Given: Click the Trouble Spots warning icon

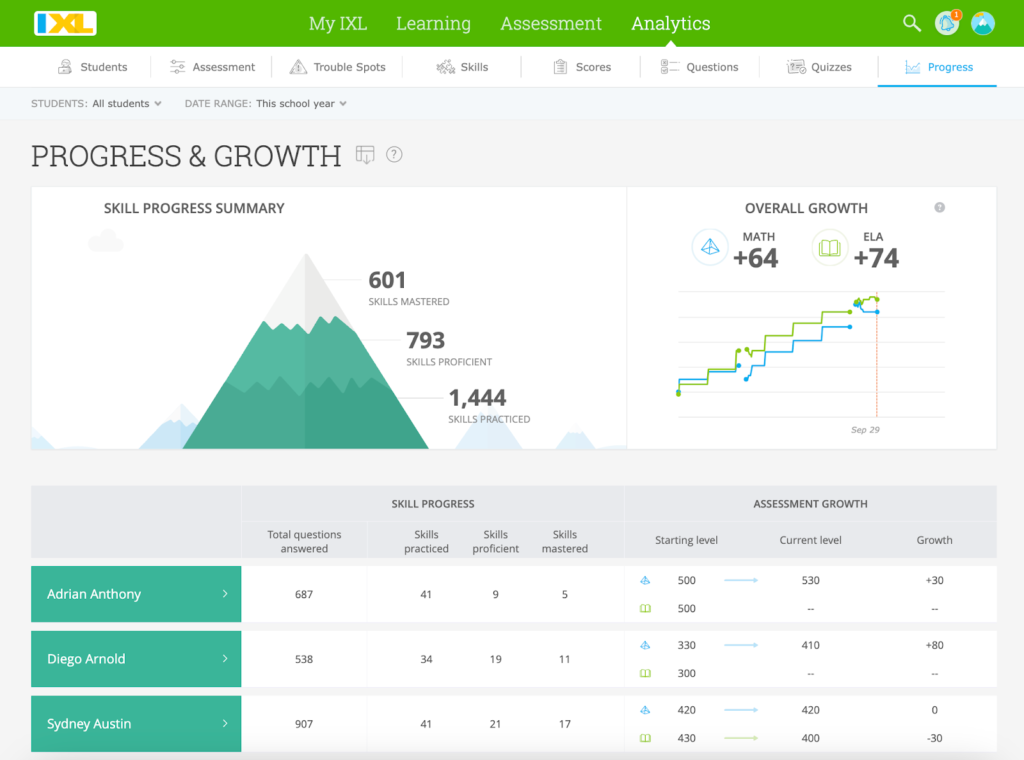Looking at the screenshot, I should pos(298,67).
